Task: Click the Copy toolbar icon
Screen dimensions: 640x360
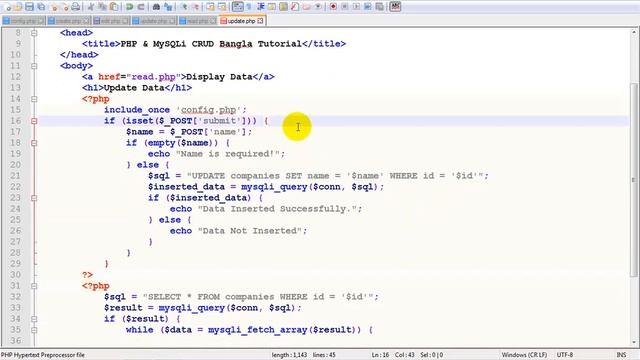Action: [x=102, y=7]
